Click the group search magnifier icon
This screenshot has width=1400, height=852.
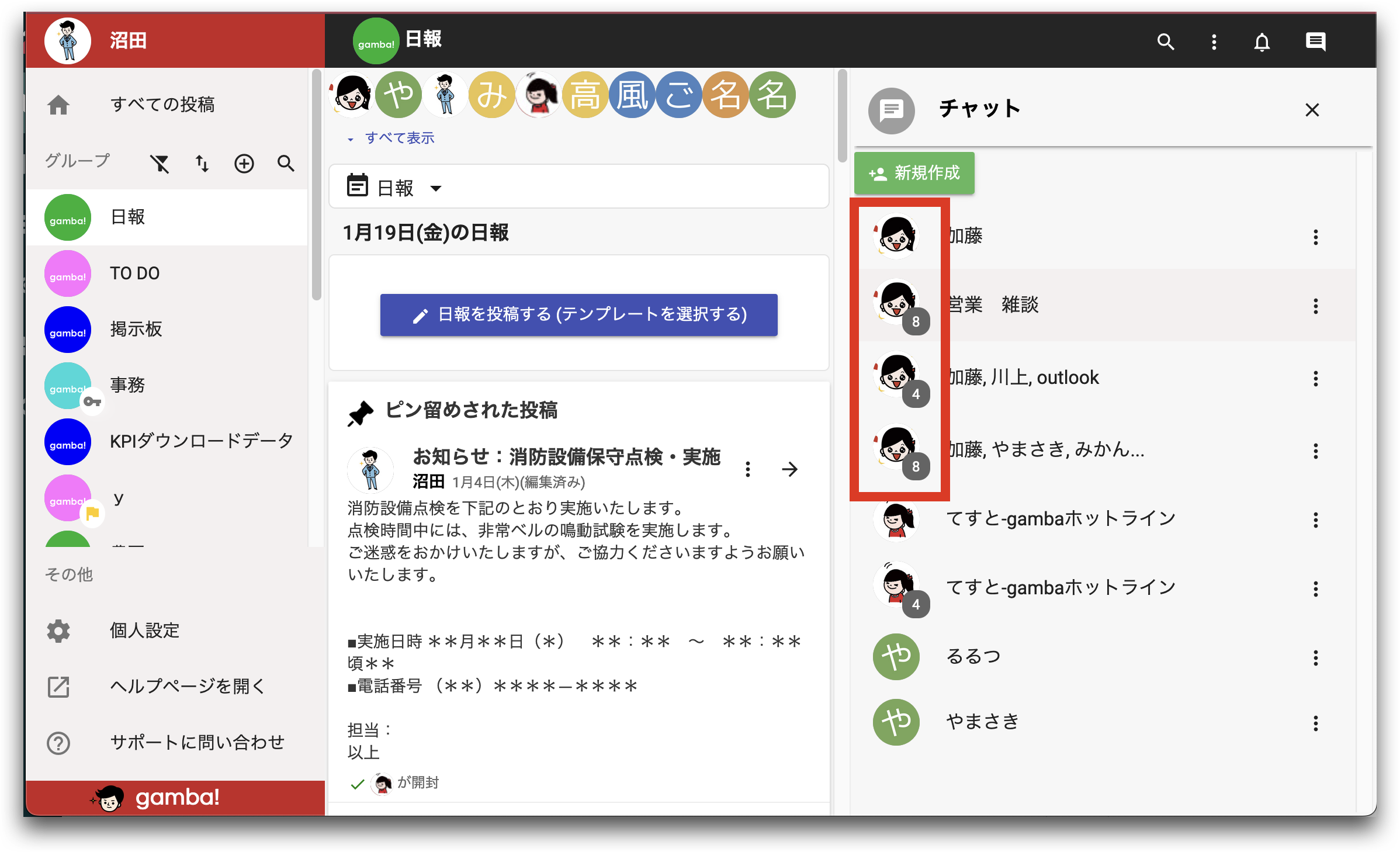[x=286, y=164]
